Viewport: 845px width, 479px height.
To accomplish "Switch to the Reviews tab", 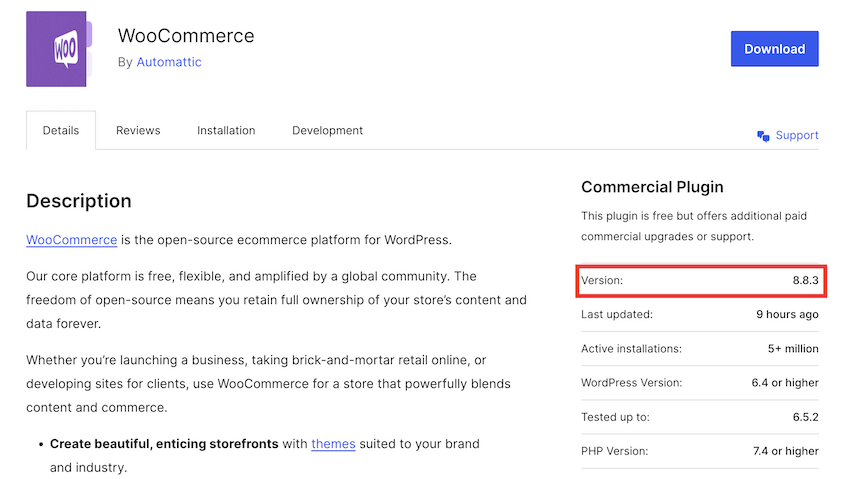I will 138,130.
